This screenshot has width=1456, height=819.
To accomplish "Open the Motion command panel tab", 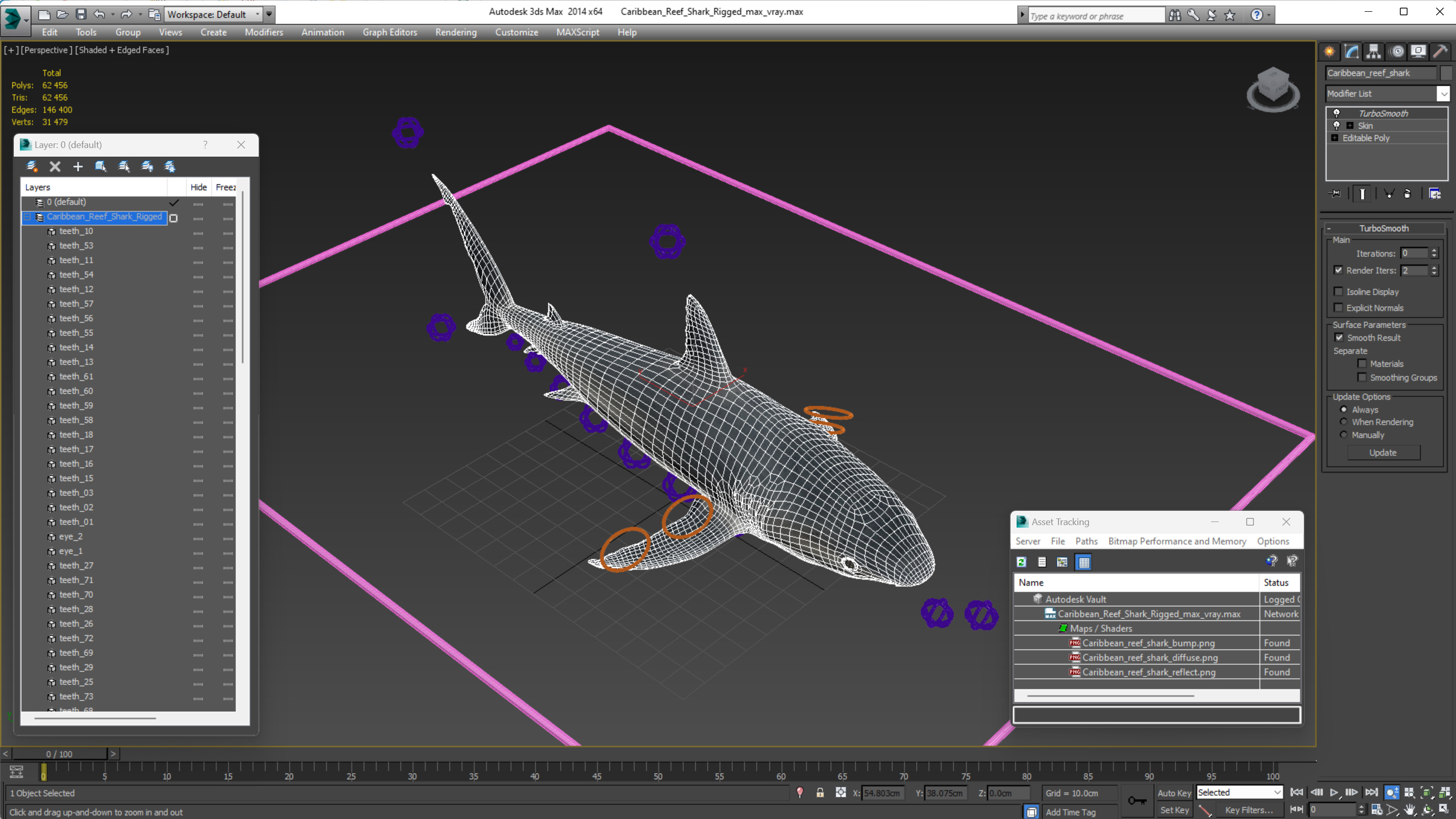I will (1397, 52).
